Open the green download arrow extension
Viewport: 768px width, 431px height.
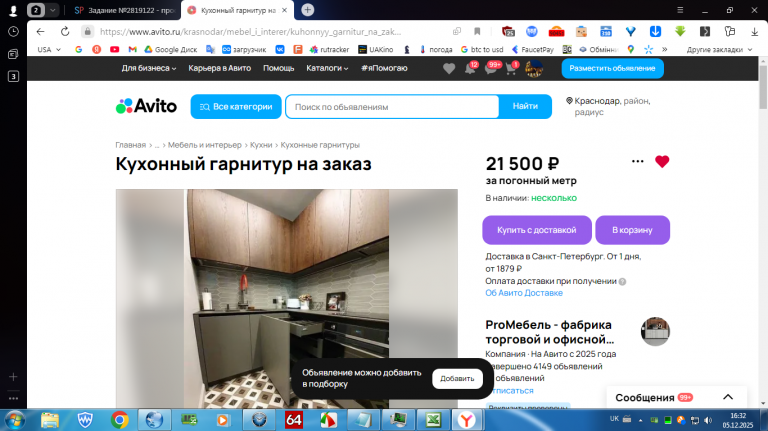point(680,31)
